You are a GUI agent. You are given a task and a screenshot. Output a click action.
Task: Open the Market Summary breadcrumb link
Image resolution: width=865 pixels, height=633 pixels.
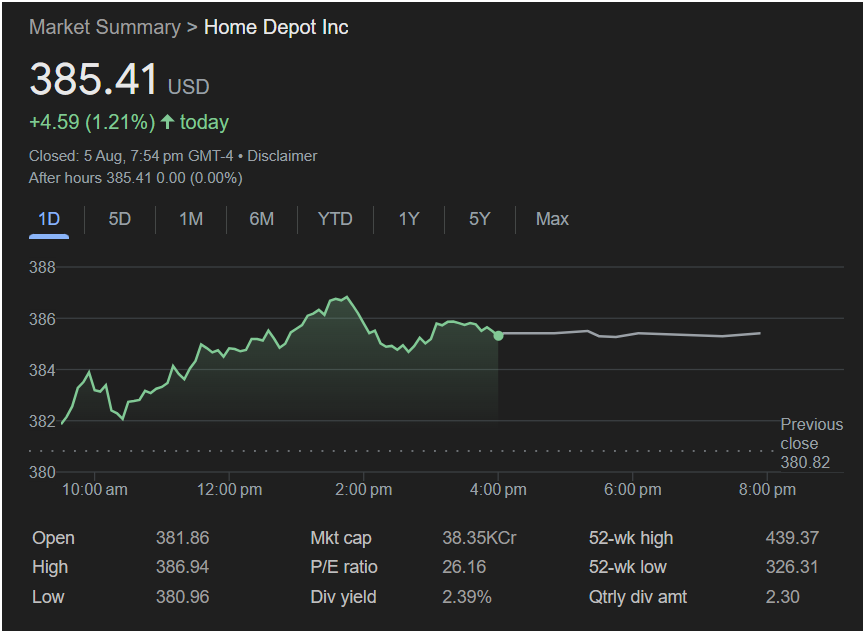pos(105,27)
